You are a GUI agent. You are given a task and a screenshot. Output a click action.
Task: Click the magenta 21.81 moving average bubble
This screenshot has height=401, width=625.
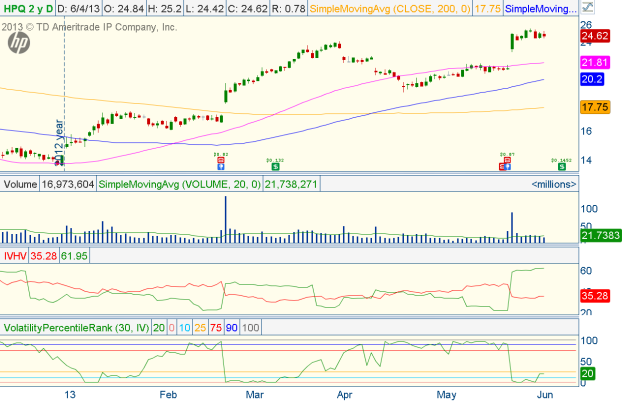click(595, 62)
